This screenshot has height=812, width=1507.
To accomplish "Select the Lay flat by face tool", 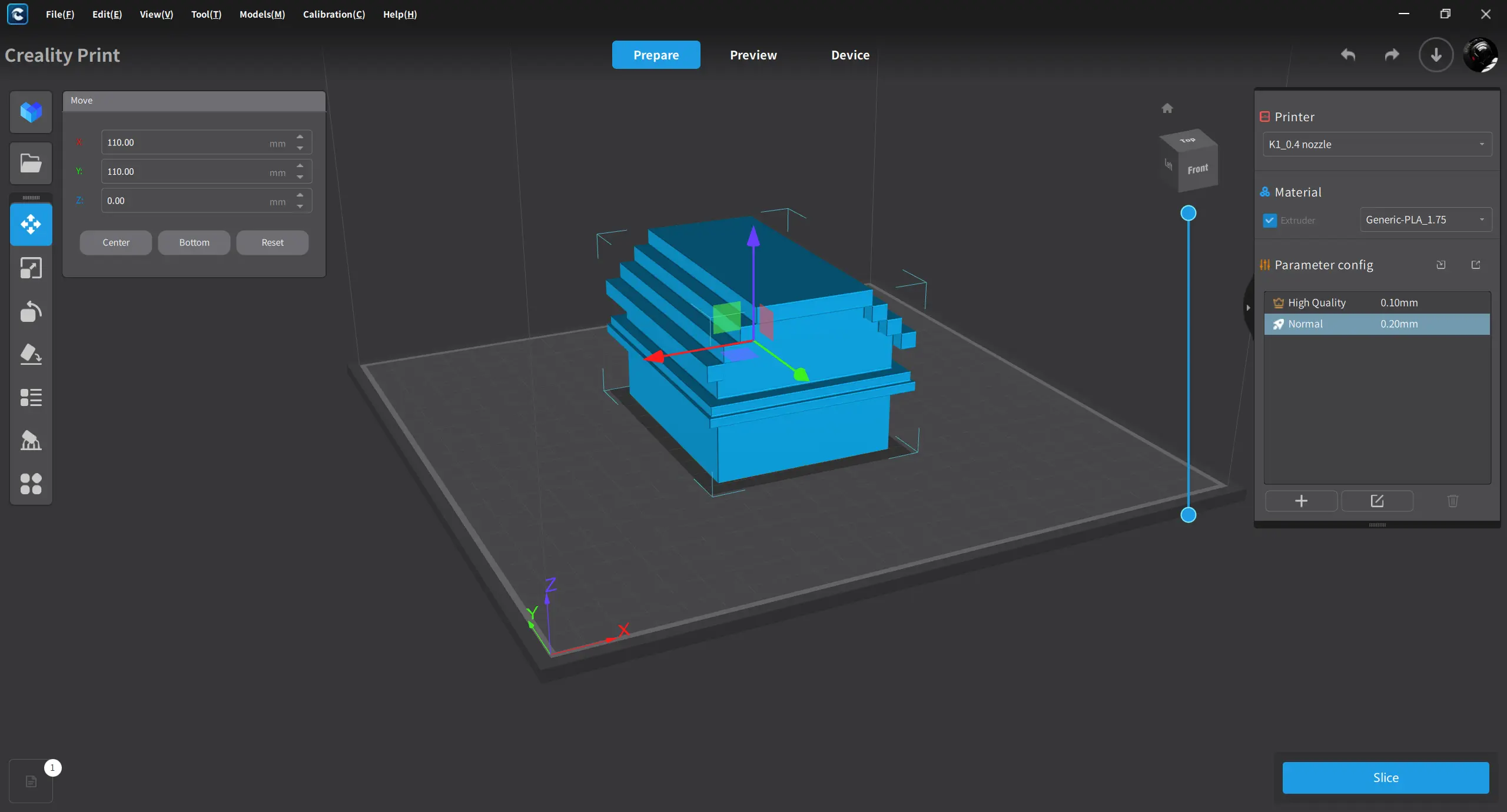I will 31,354.
